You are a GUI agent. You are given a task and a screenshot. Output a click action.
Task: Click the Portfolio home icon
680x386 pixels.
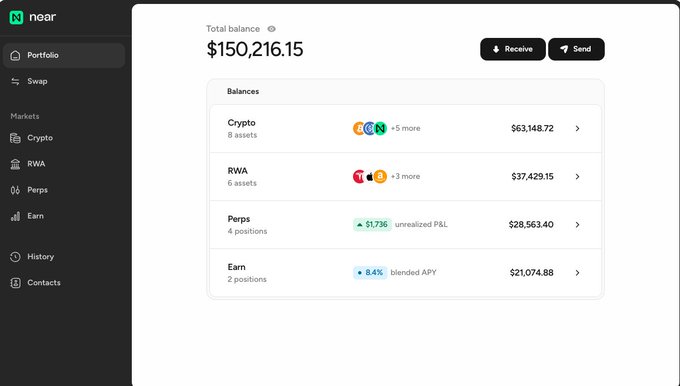tap(15, 56)
